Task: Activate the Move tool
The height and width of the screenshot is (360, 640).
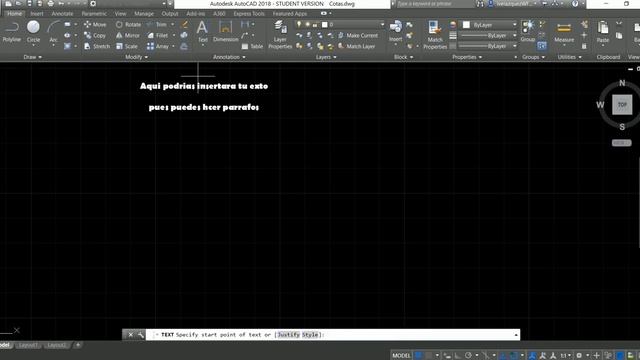Action: [95, 24]
